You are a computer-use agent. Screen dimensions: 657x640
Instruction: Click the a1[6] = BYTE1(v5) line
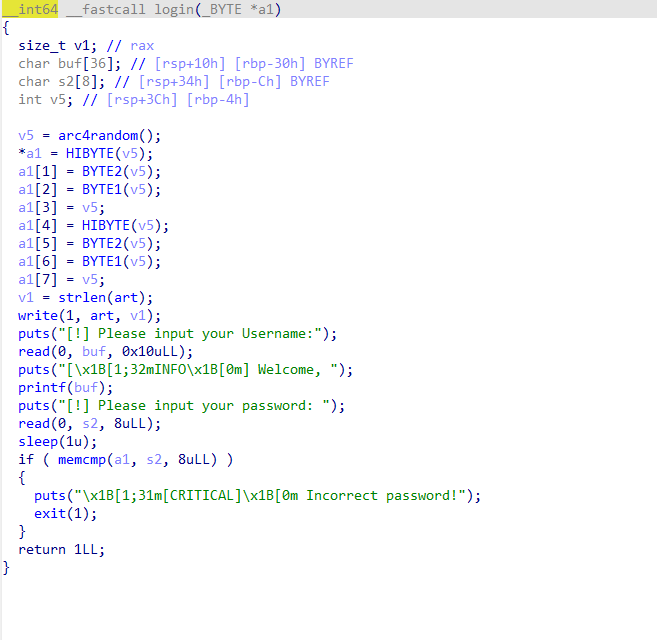(89, 262)
